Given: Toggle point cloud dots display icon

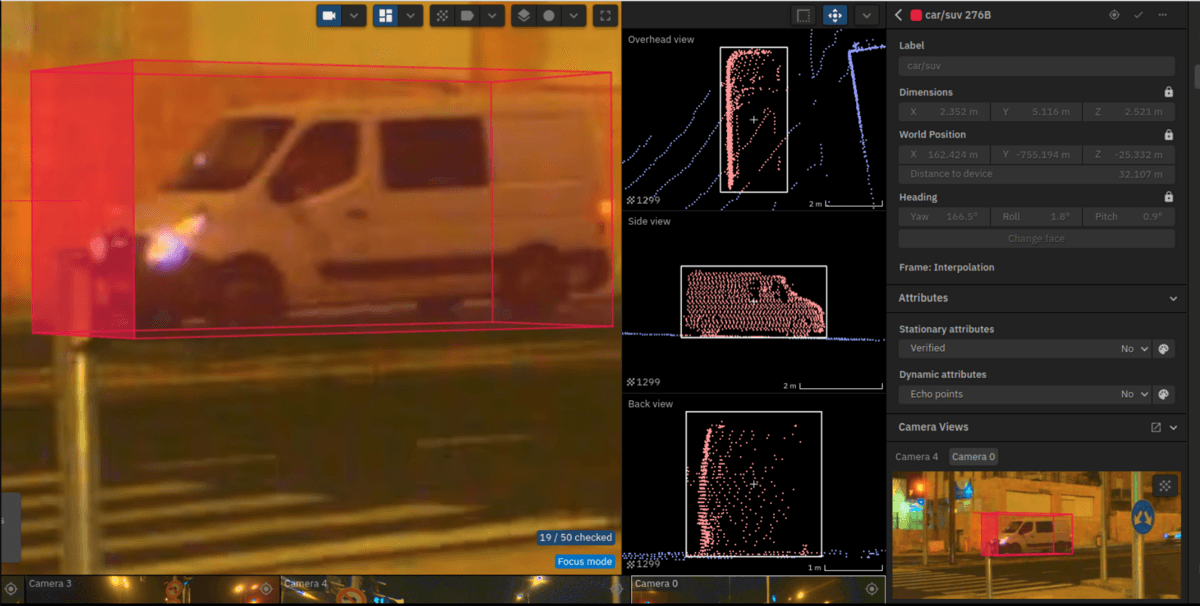Looking at the screenshot, I should (x=442, y=16).
